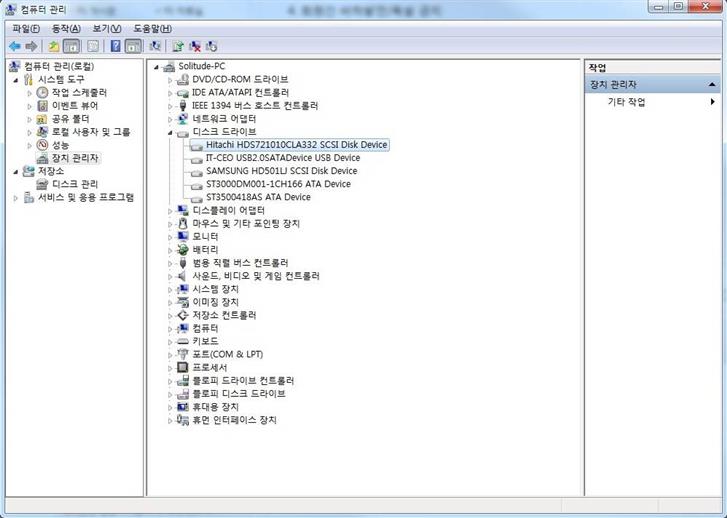Expand the 네트워크 어댑터 node

pos(171,118)
